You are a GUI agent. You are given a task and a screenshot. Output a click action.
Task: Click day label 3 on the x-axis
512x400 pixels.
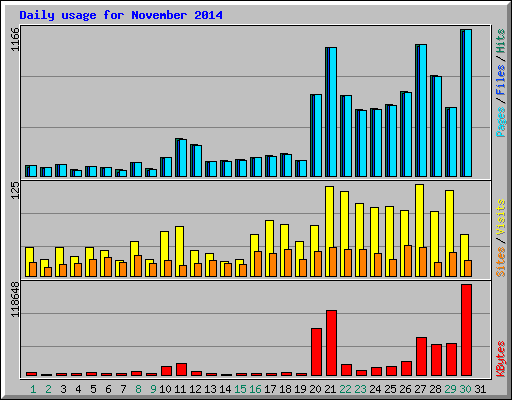click(63, 389)
